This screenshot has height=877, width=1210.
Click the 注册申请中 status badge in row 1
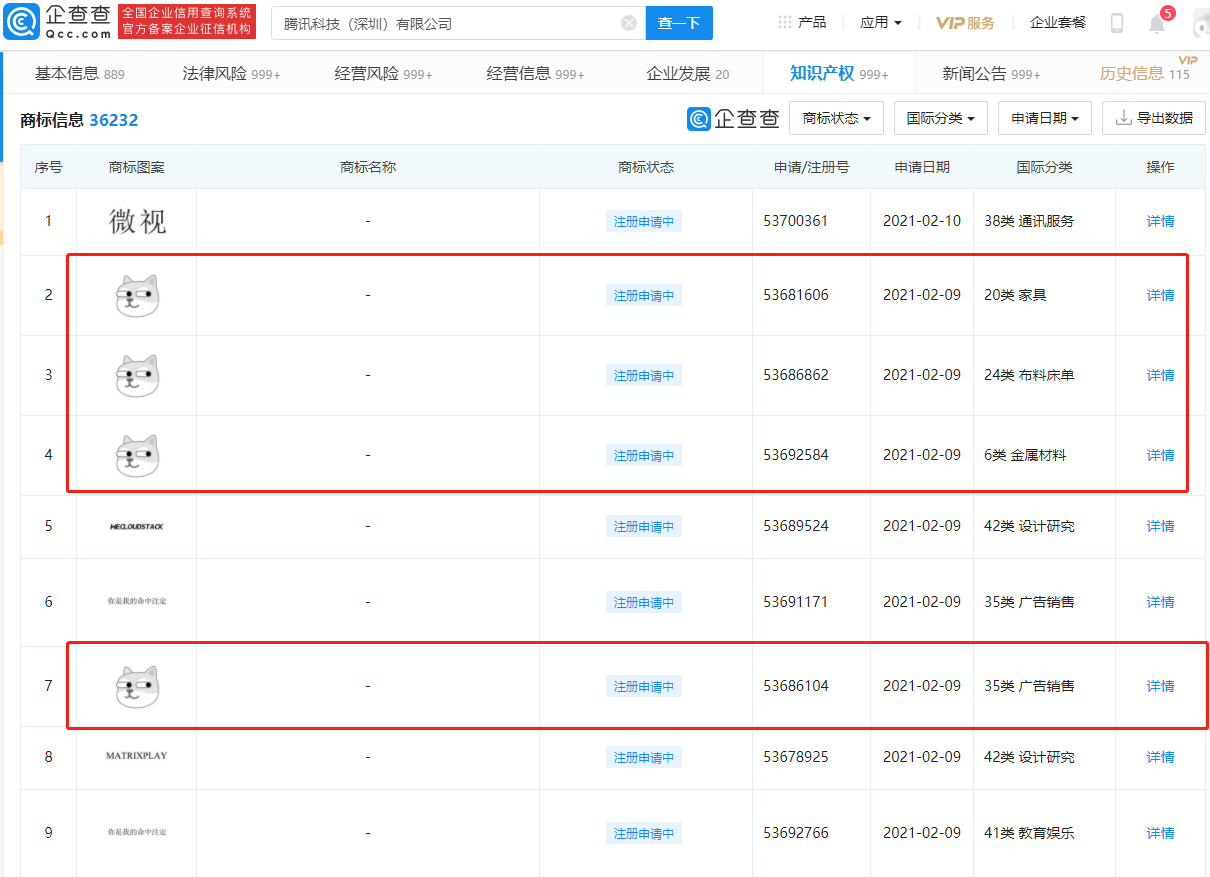pos(643,221)
